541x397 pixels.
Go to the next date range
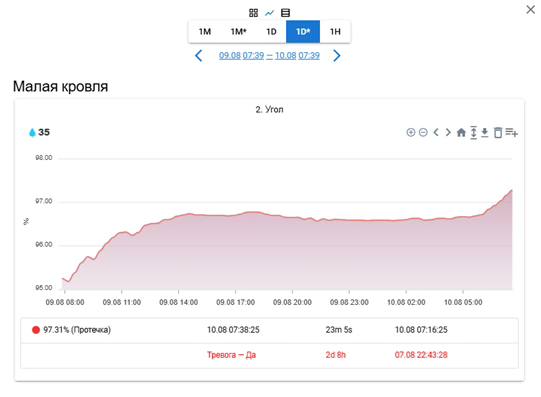tap(337, 56)
